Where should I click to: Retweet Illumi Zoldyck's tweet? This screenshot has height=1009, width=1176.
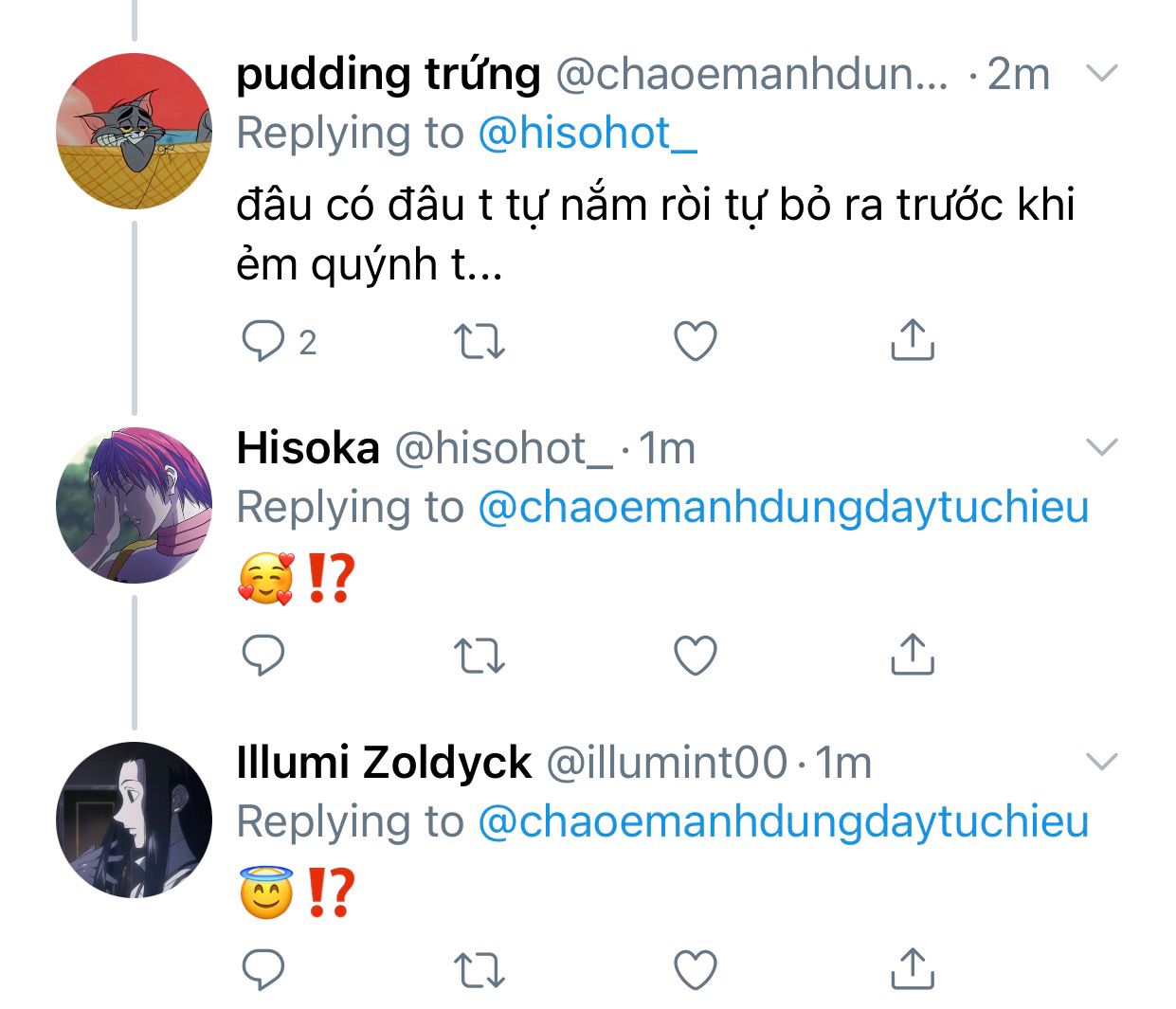pos(479,969)
